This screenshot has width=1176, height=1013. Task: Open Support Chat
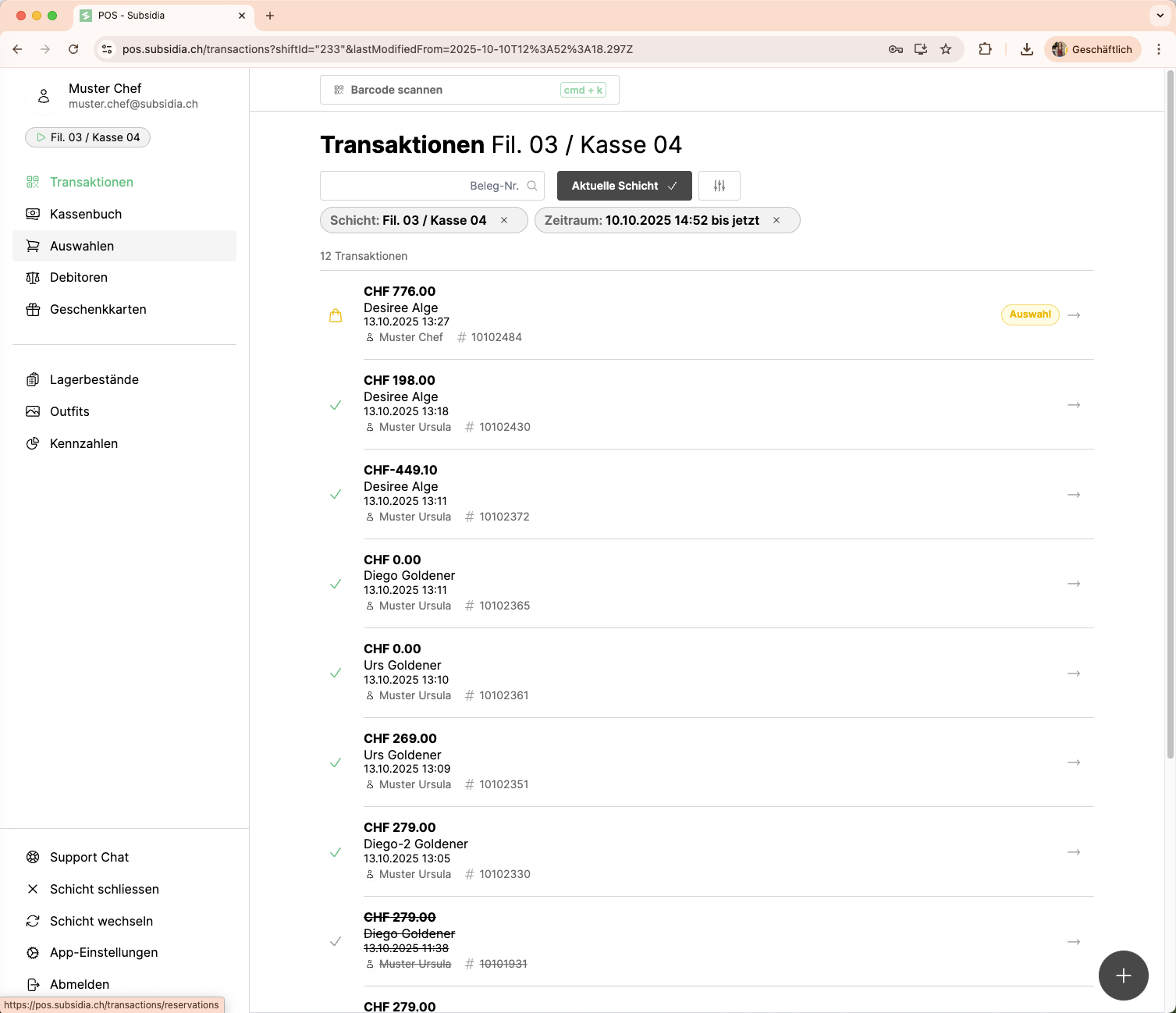coord(89,857)
